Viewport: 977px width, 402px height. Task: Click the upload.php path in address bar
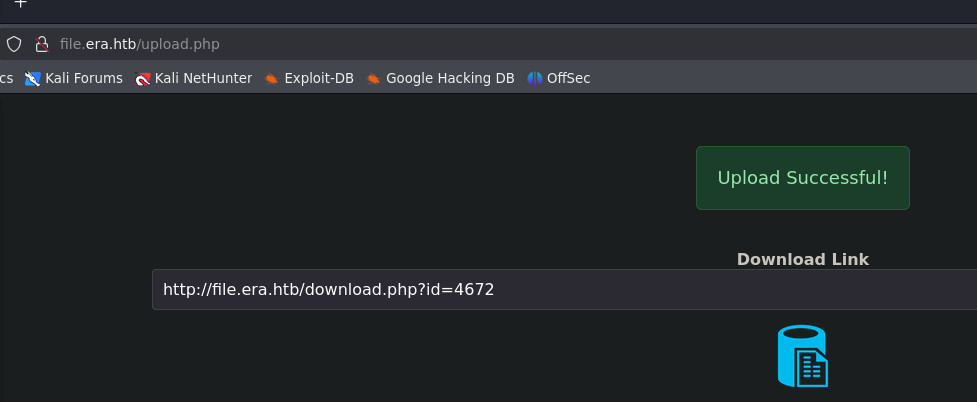pos(178,44)
